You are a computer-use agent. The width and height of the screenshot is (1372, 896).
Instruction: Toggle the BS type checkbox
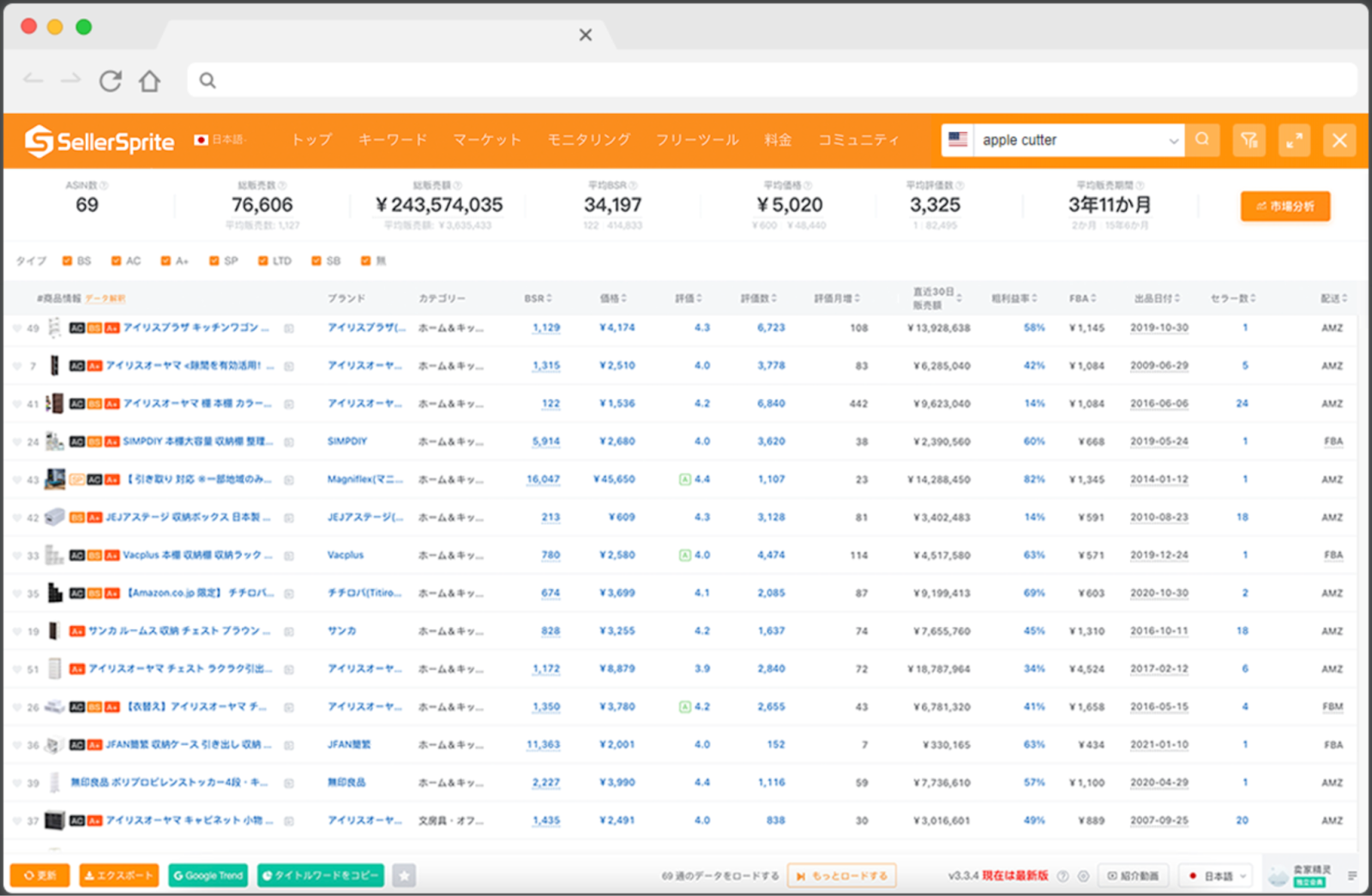point(67,261)
